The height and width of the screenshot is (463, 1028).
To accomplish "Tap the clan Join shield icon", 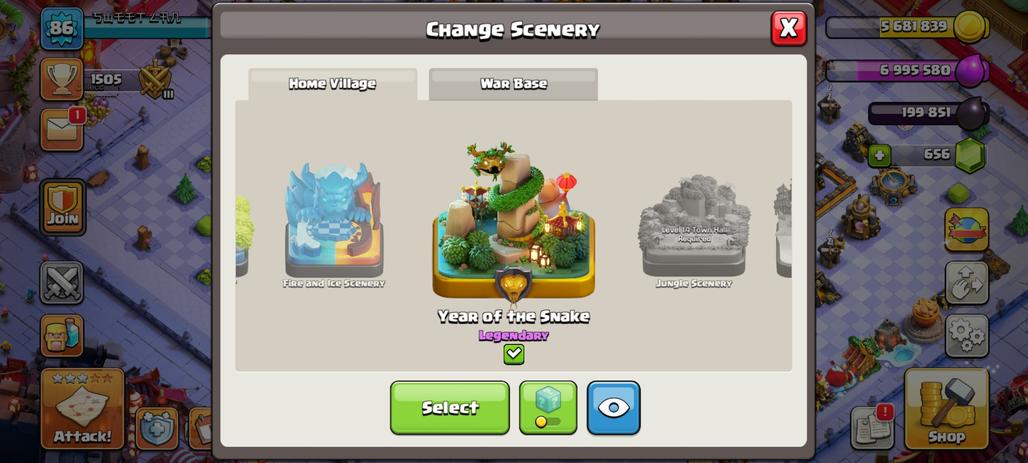I will [63, 207].
